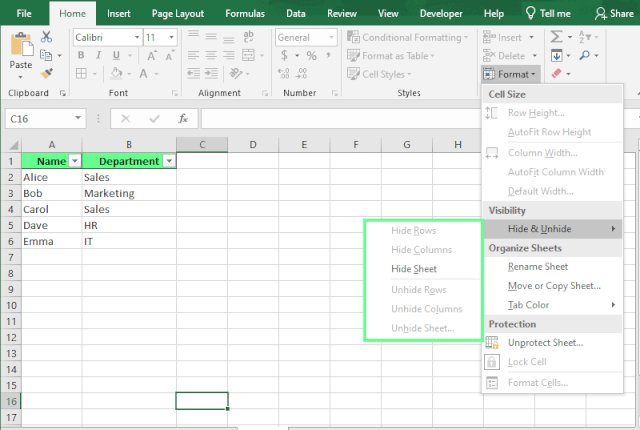The image size is (640, 430).
Task: Click the Hide & Unhide menu item
Action: click(x=553, y=228)
